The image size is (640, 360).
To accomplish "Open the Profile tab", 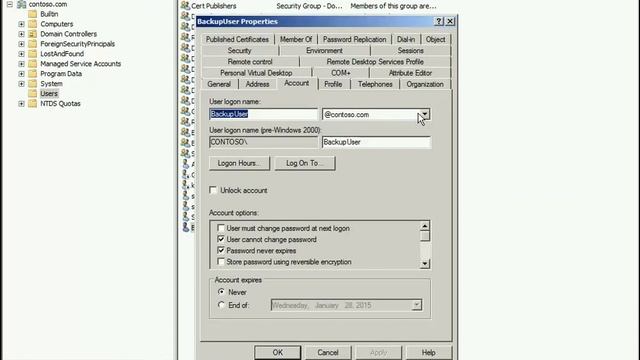I will click(x=333, y=84).
